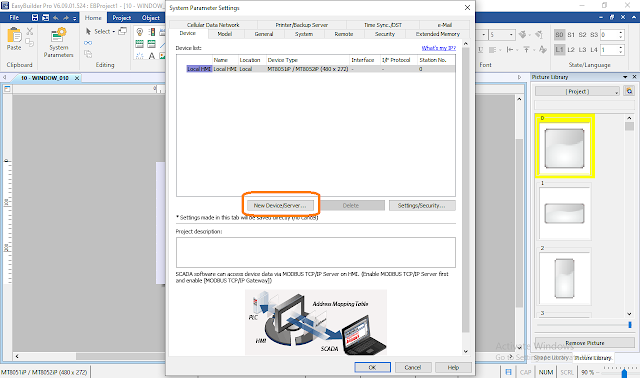Open the Picture Library panel options arrow
This screenshot has width=640, height=378.
pos(625,77)
